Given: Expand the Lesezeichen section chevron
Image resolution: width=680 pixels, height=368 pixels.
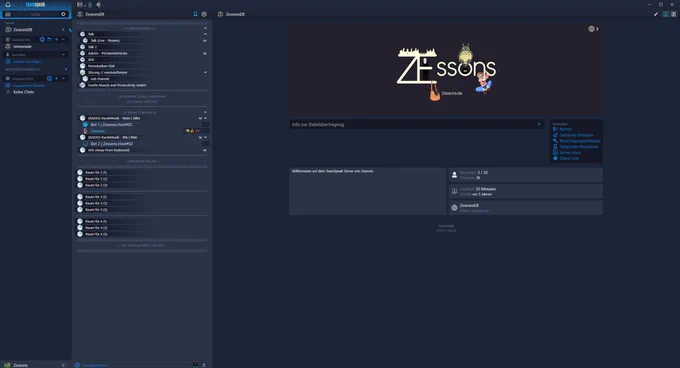Looking at the screenshot, I should [x=63, y=39].
